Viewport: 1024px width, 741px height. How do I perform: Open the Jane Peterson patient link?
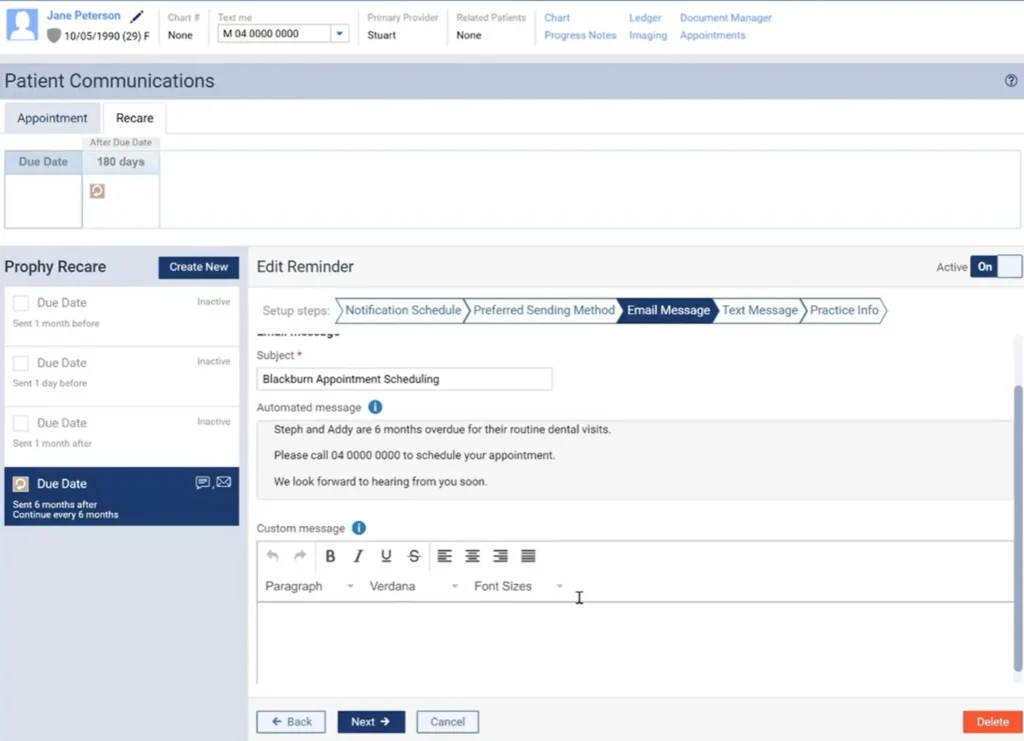point(84,15)
